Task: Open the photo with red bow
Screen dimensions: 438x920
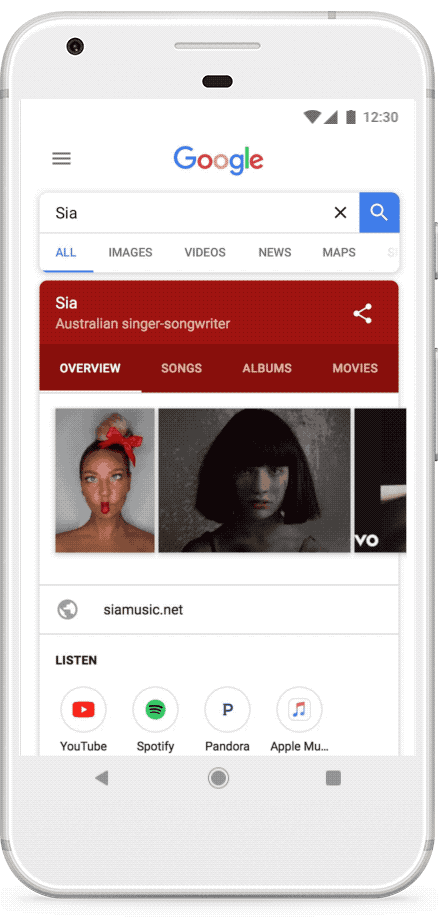Action: point(105,481)
